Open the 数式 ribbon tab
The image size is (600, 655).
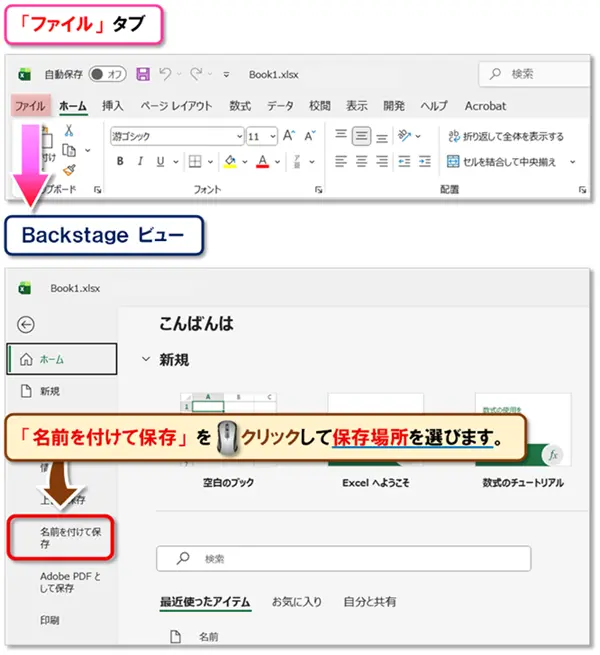point(240,106)
